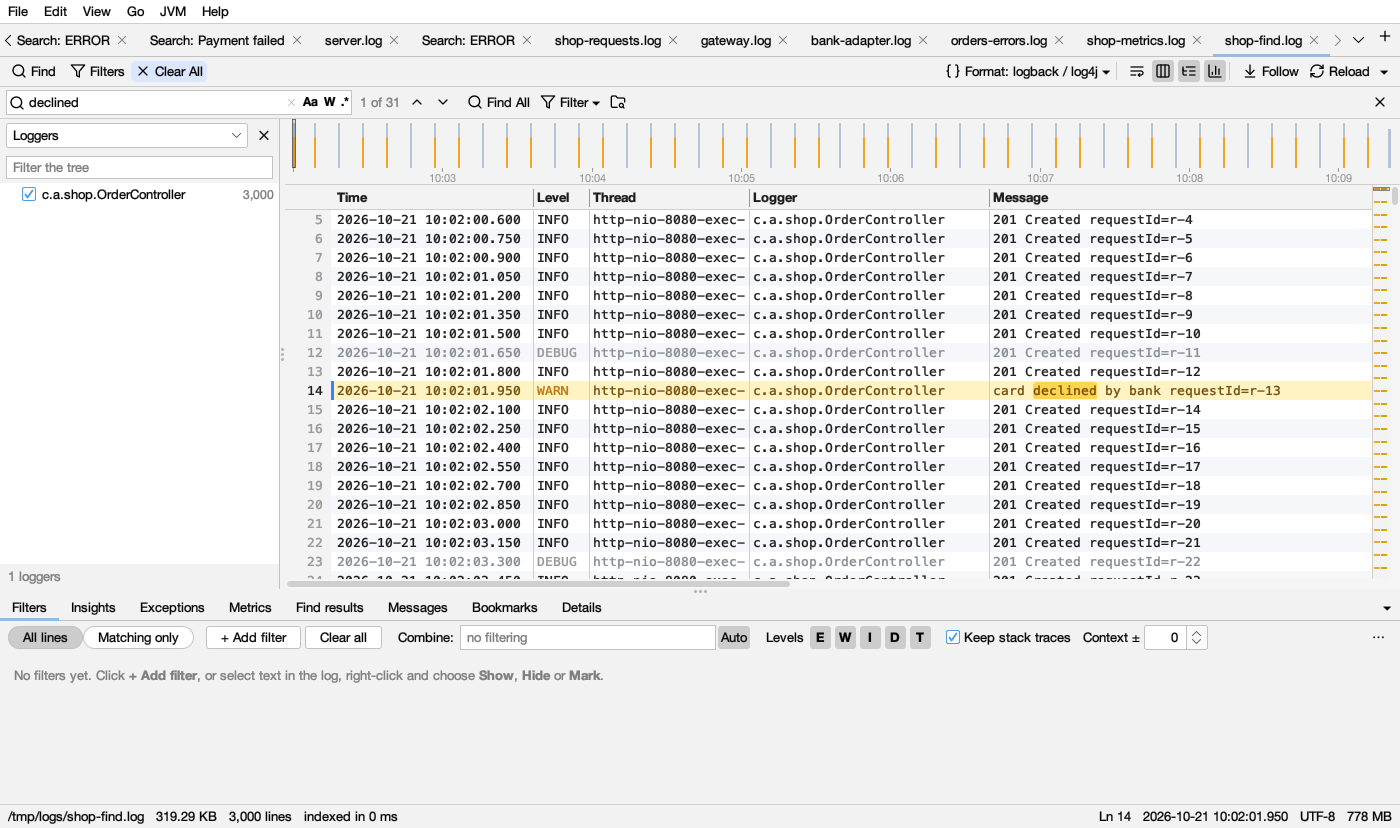Image resolution: width=1400 pixels, height=828 pixels.
Task: Toggle word wrap icon in toolbar
Action: [x=1137, y=71]
